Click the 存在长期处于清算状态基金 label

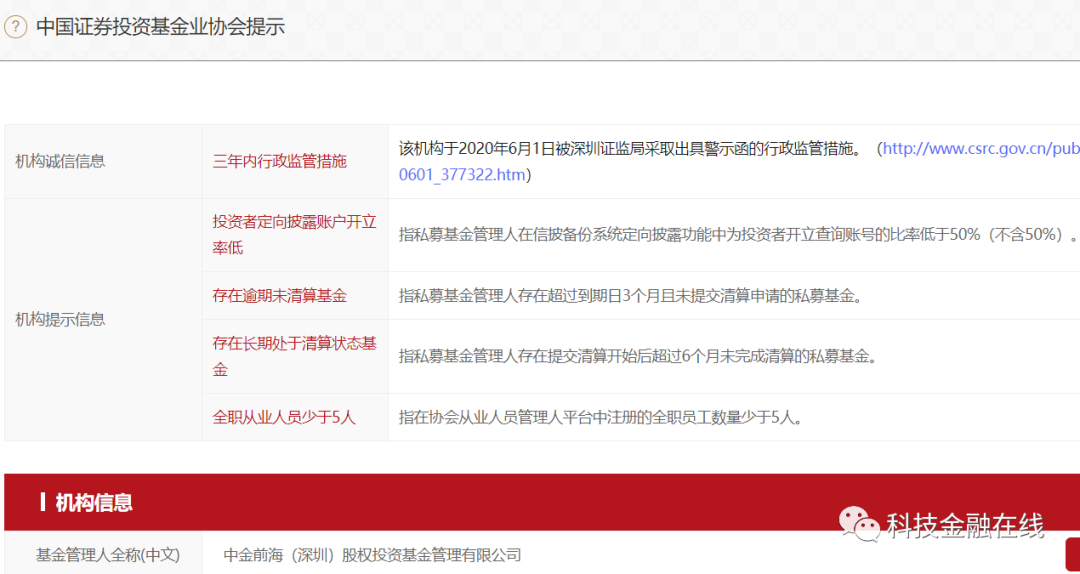(295, 356)
